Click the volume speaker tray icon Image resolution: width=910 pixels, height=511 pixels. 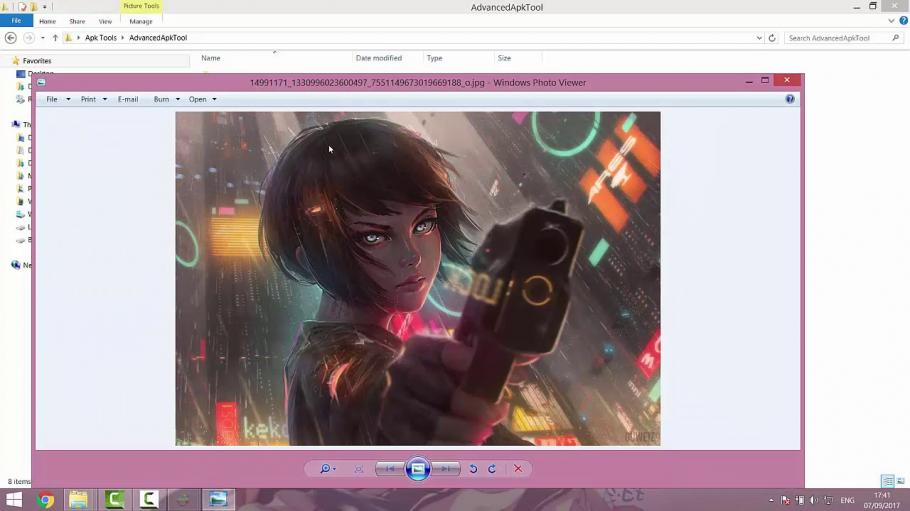point(814,500)
